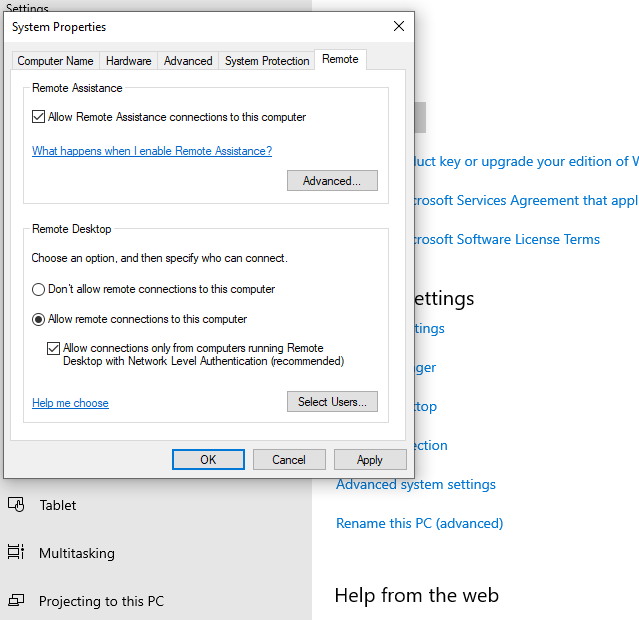Click the Projecting to this PC icon
This screenshot has height=620, width=639.
pyautogui.click(x=16, y=601)
